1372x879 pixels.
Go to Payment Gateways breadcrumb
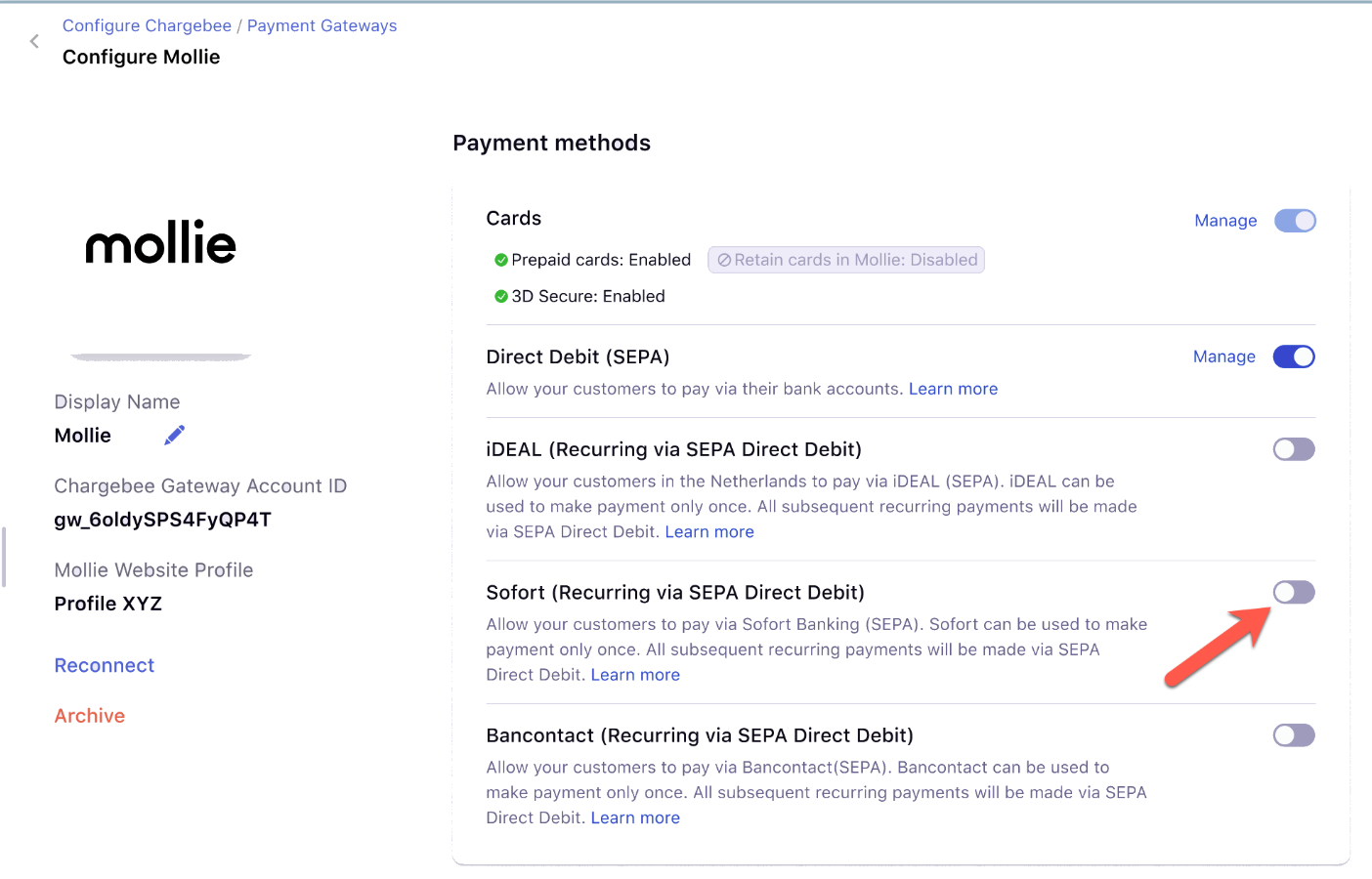click(x=322, y=25)
